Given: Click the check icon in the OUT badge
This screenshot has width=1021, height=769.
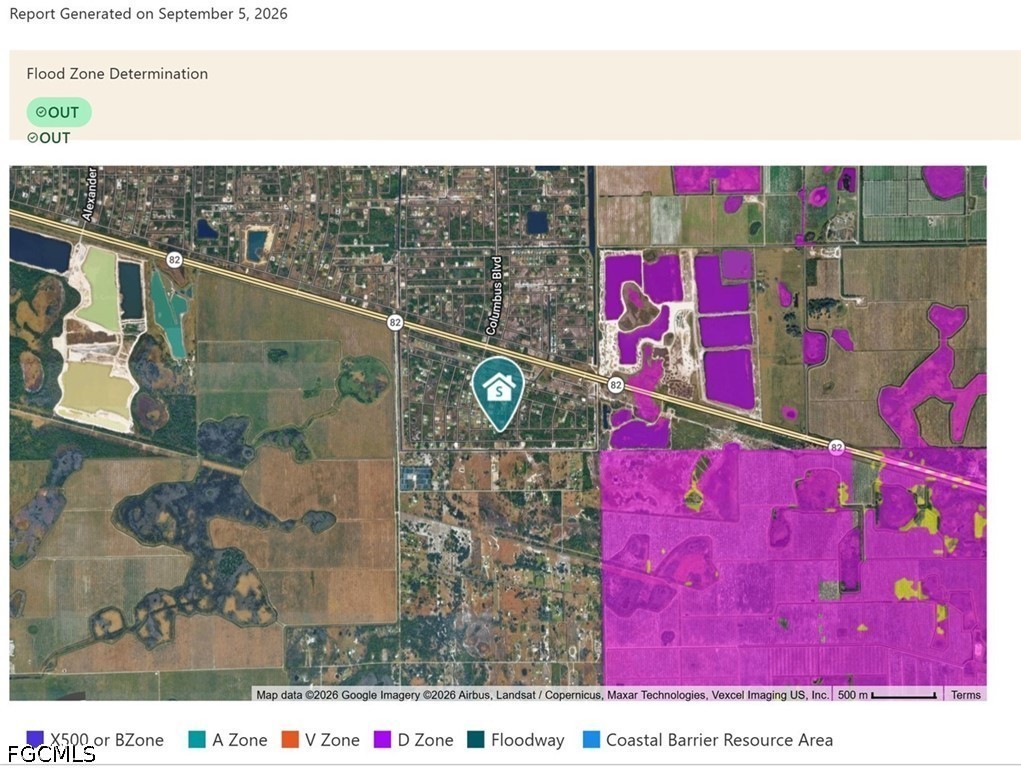Looking at the screenshot, I should click(41, 112).
